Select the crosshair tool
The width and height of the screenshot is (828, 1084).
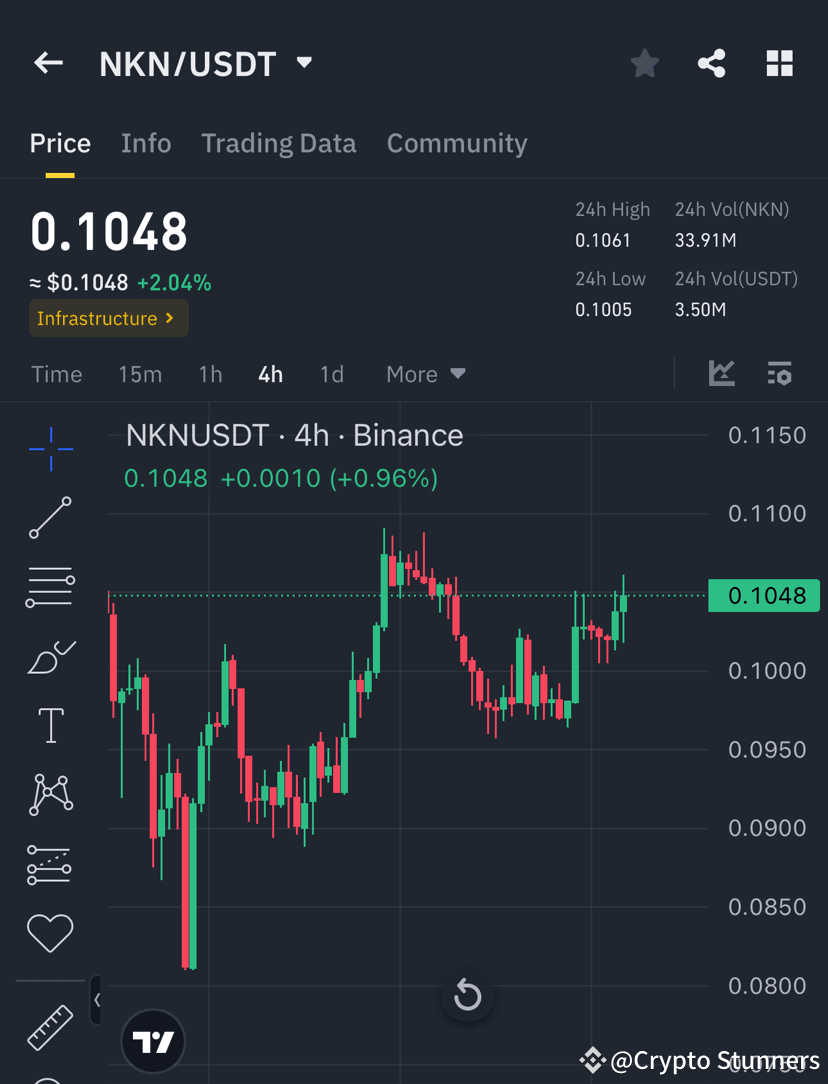50,449
